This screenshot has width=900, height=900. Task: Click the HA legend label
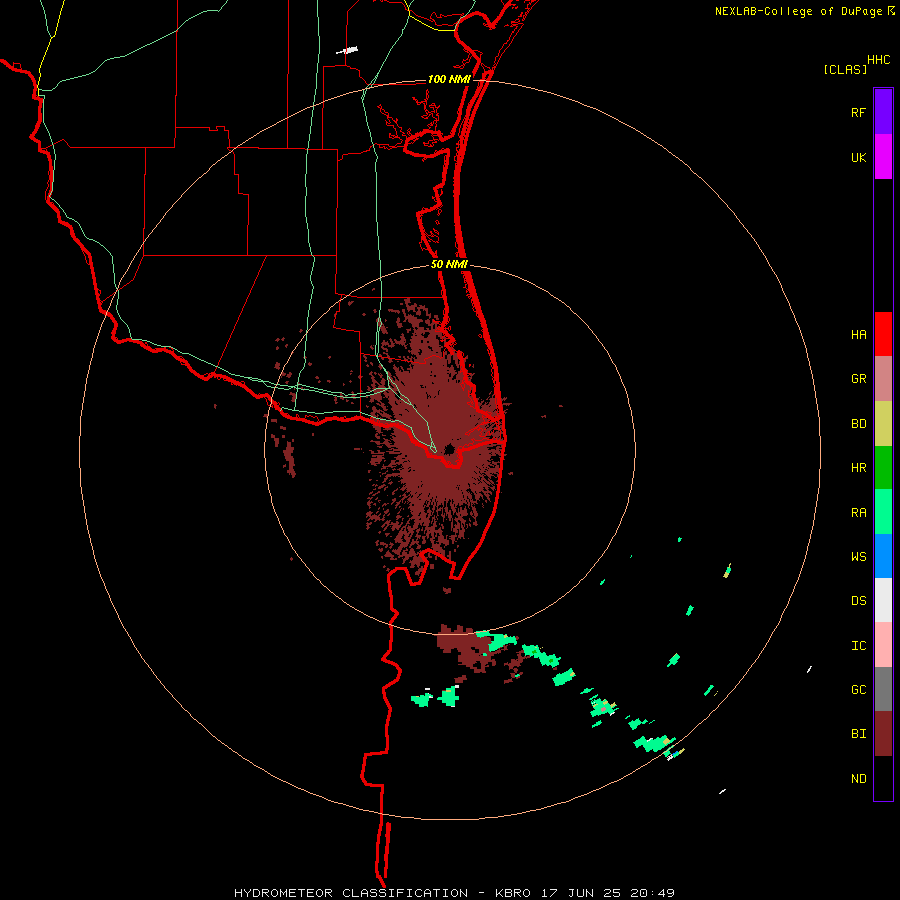pyautogui.click(x=859, y=335)
